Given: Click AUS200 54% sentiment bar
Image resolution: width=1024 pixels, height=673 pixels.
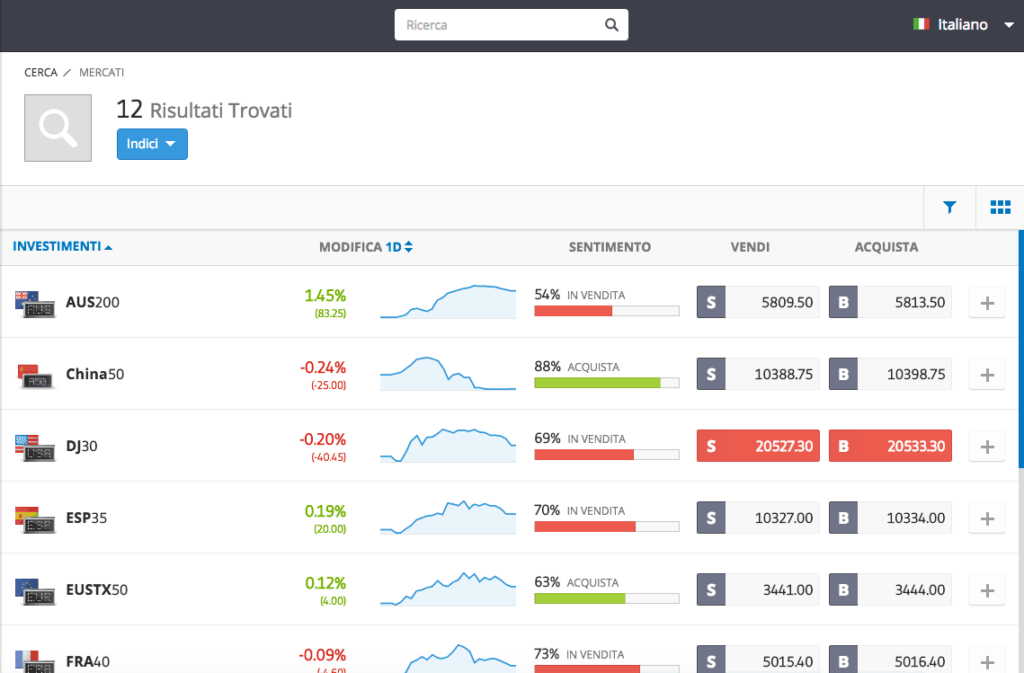Looking at the screenshot, I should pos(607,311).
